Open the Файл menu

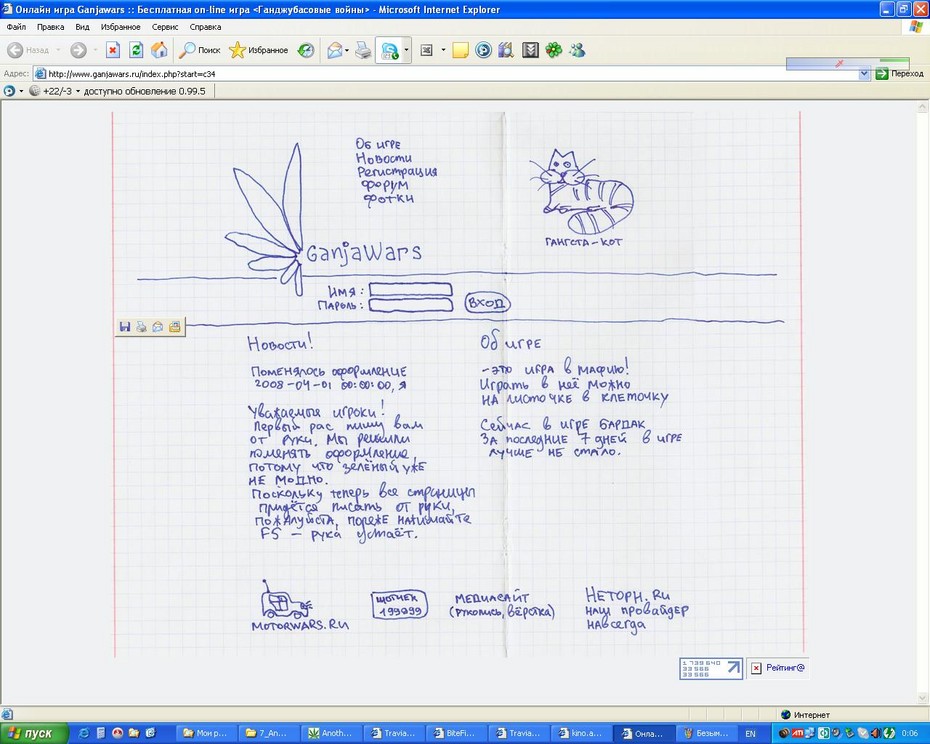click(x=16, y=27)
